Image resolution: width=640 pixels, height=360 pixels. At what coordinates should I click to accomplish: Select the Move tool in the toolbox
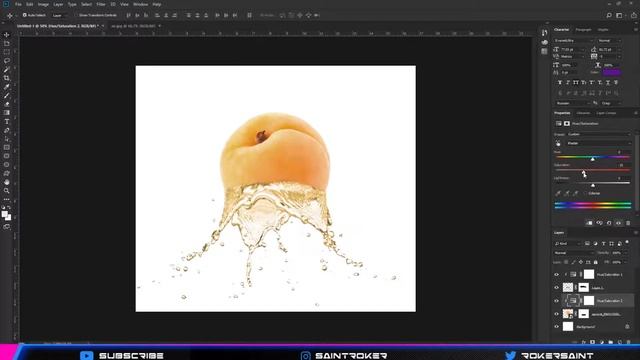pos(7,35)
